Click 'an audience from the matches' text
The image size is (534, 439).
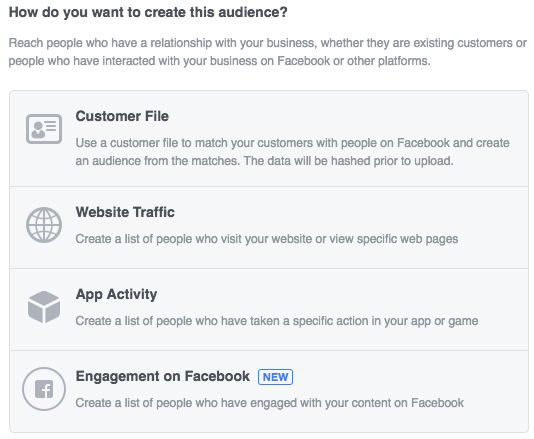158,161
